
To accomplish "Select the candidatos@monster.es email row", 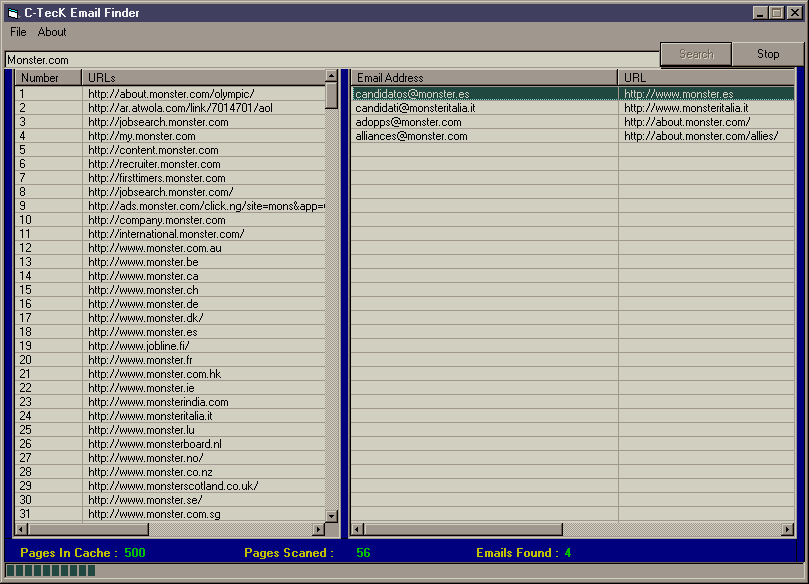I will pyautogui.click(x=484, y=94).
